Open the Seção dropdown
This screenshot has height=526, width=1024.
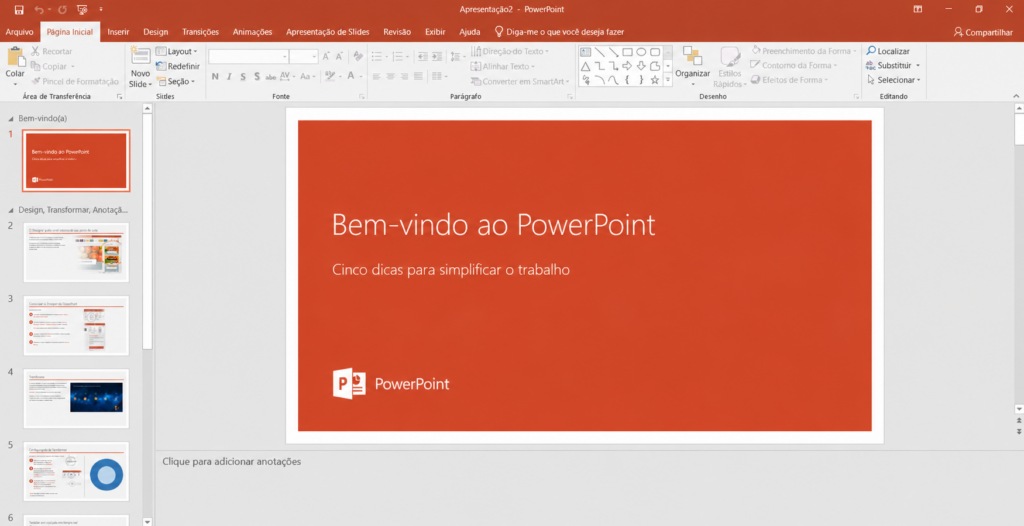(176, 82)
